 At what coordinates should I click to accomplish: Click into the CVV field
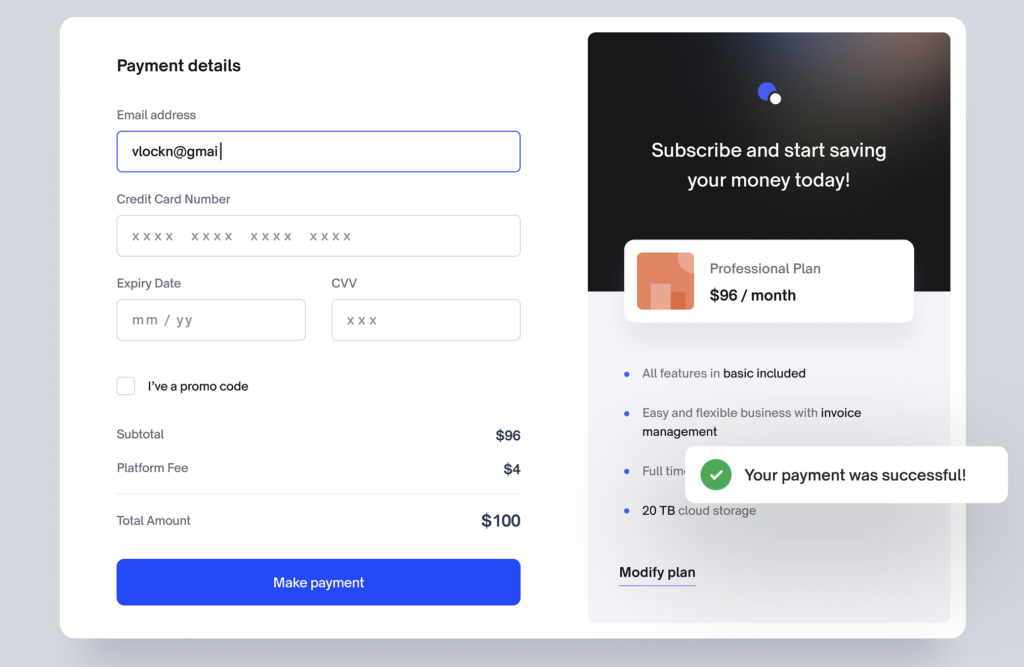click(x=426, y=320)
